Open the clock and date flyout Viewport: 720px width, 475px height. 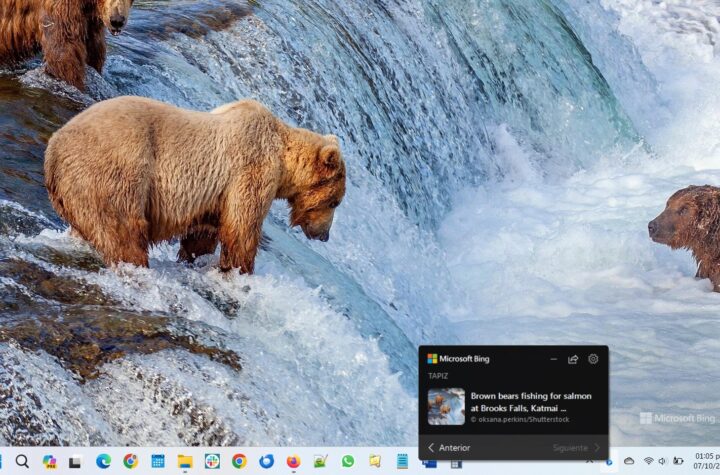click(x=706, y=461)
